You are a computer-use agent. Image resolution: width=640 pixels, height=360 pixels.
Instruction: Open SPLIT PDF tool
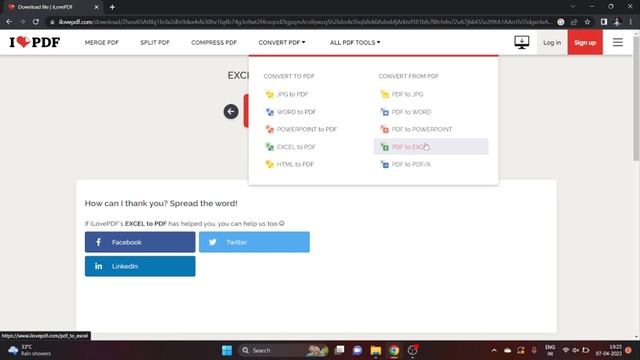pos(155,42)
